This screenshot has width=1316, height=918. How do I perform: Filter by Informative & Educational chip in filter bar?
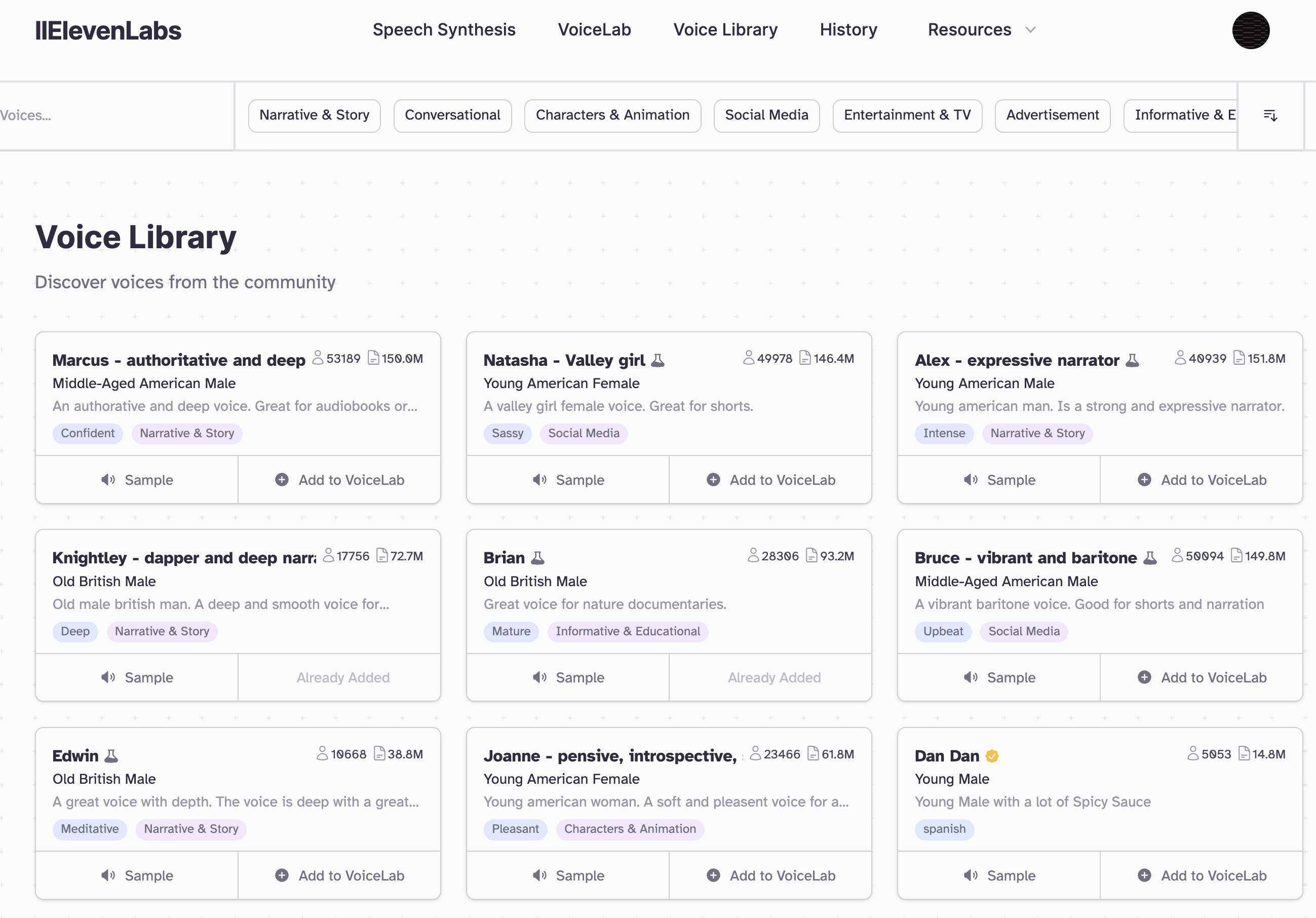pos(1180,115)
